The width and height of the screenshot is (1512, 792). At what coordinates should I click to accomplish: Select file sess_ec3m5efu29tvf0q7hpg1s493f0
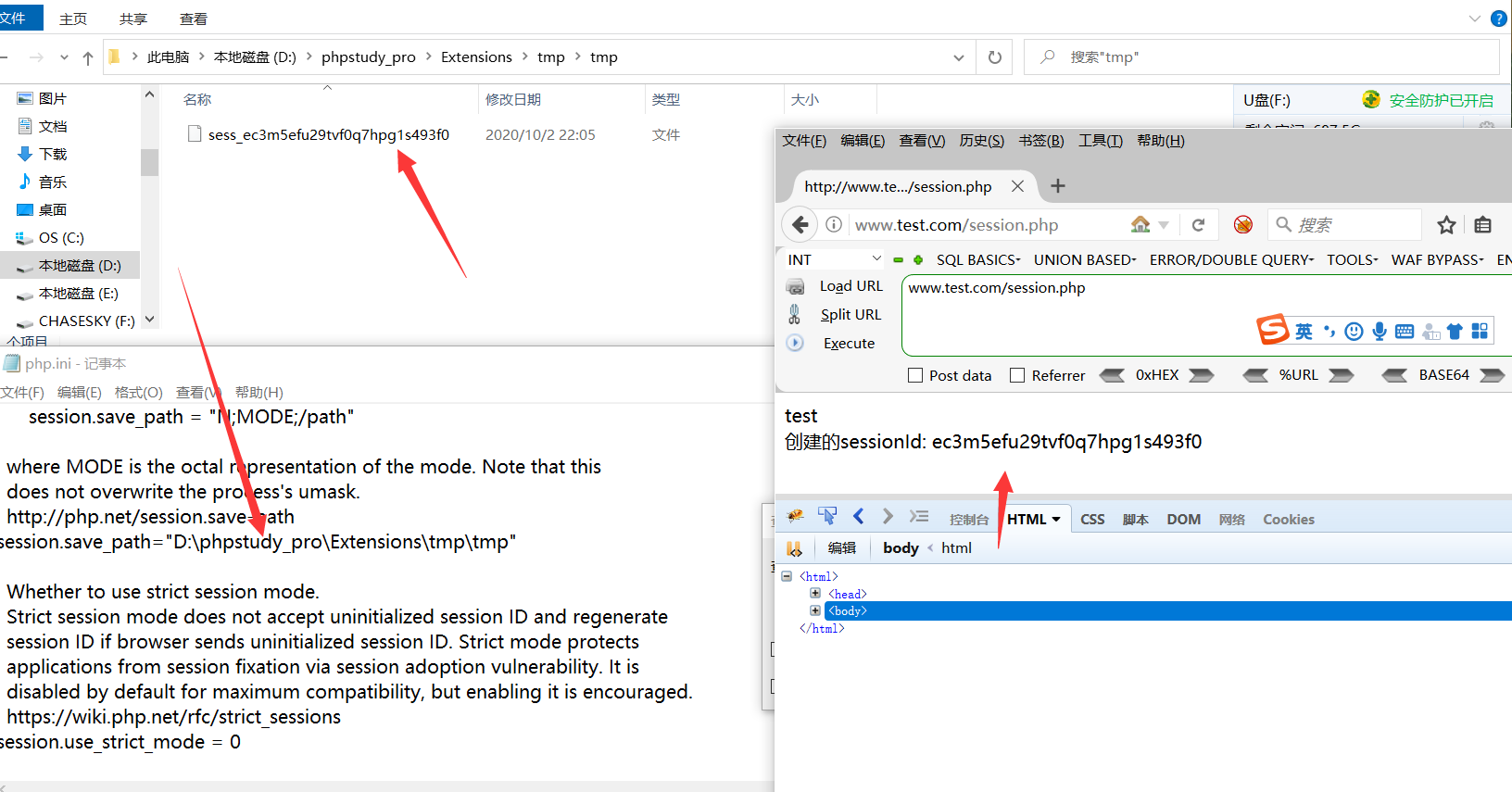pos(328,135)
